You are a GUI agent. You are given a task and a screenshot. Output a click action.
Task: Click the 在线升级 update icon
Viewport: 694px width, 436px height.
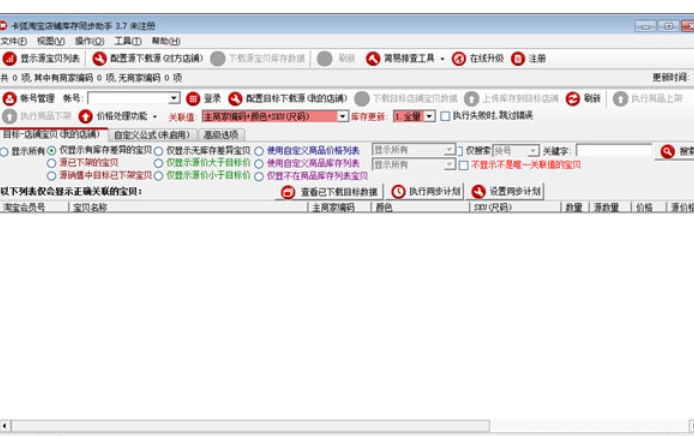[459, 58]
